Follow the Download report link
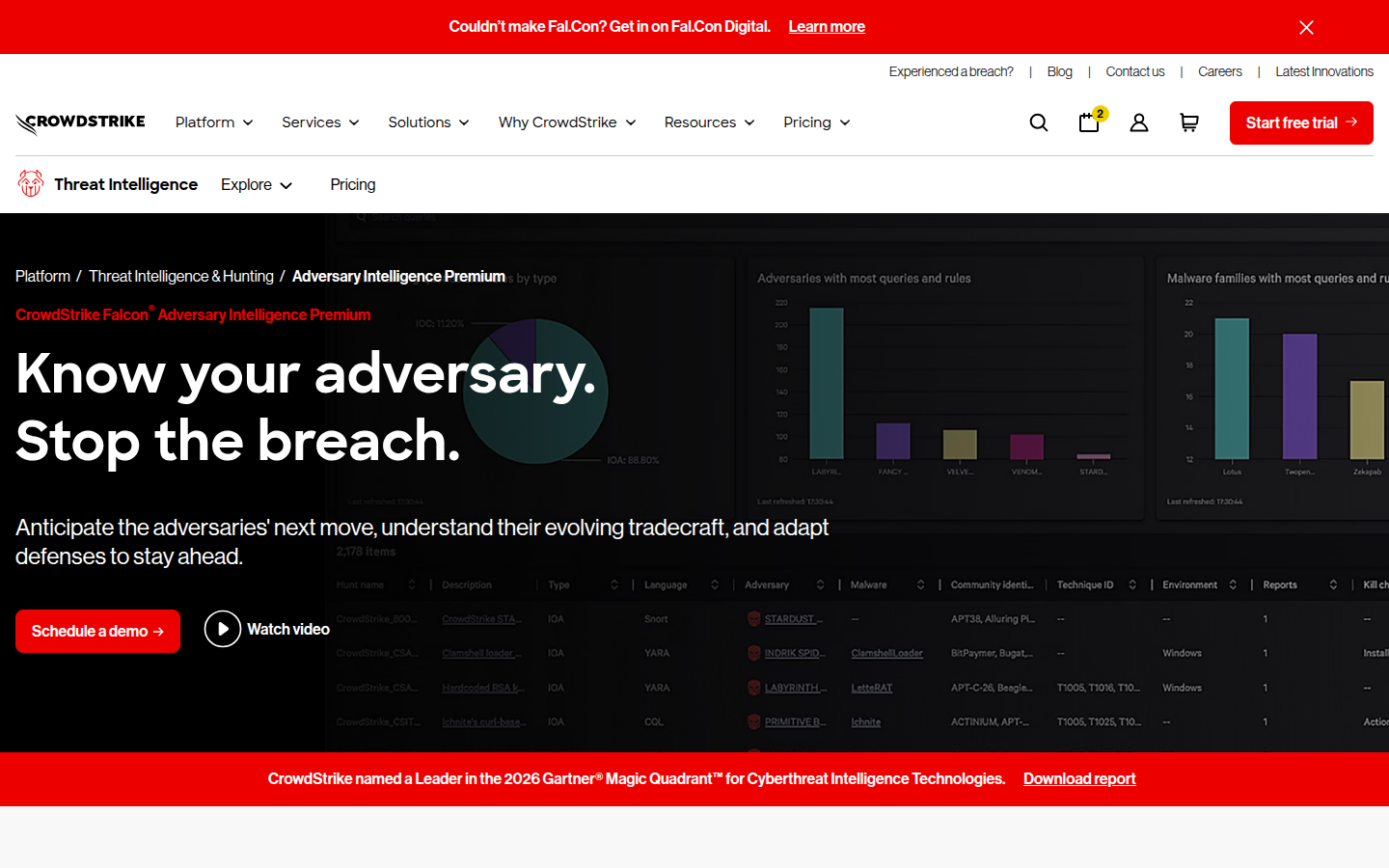Image resolution: width=1389 pixels, height=868 pixels. 1079,779
